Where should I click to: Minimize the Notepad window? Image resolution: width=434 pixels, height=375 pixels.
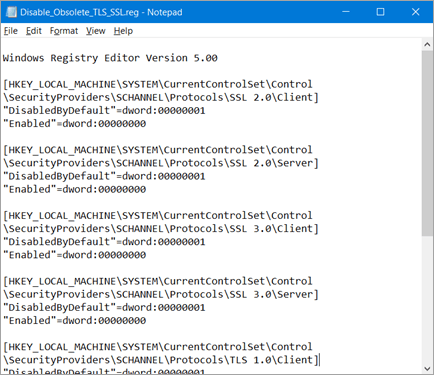pos(346,12)
